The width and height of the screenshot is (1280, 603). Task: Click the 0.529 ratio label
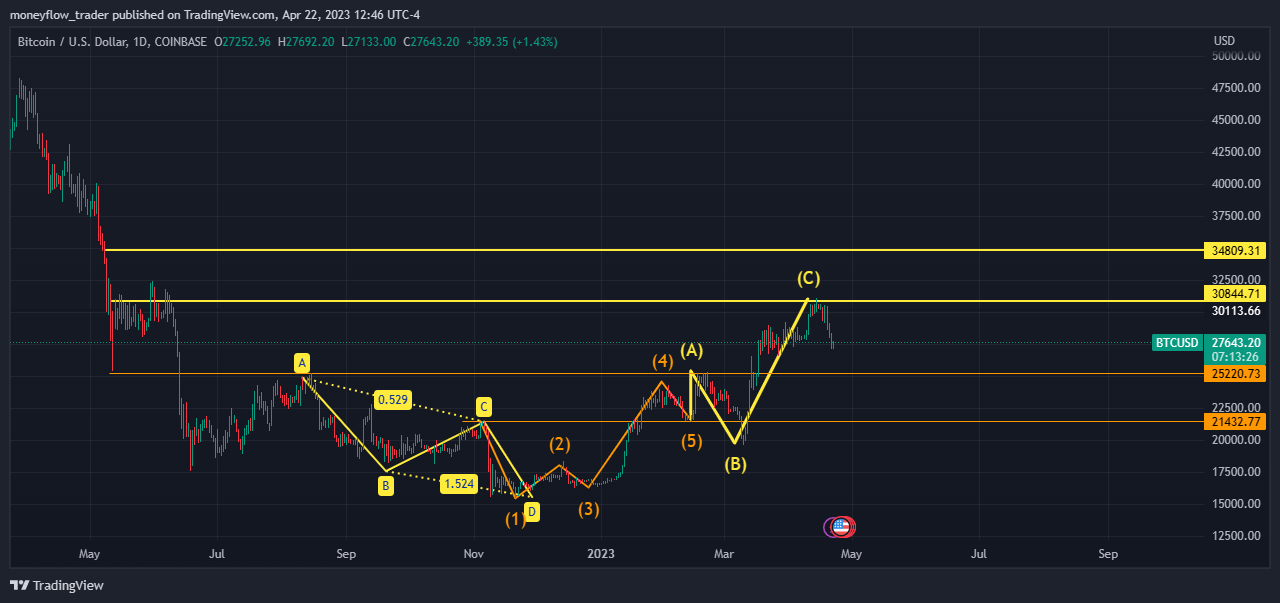pyautogui.click(x=391, y=400)
